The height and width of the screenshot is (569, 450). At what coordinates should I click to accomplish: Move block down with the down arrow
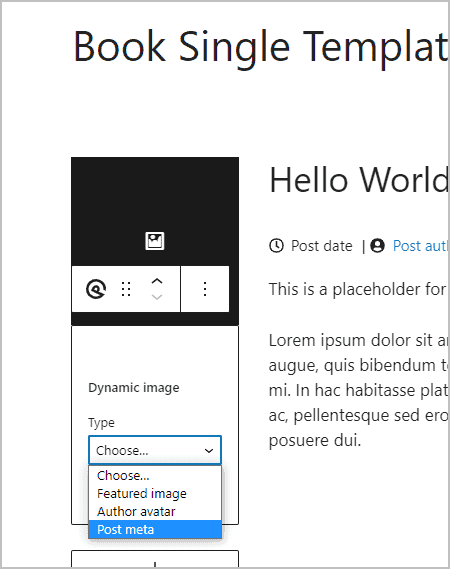click(157, 297)
